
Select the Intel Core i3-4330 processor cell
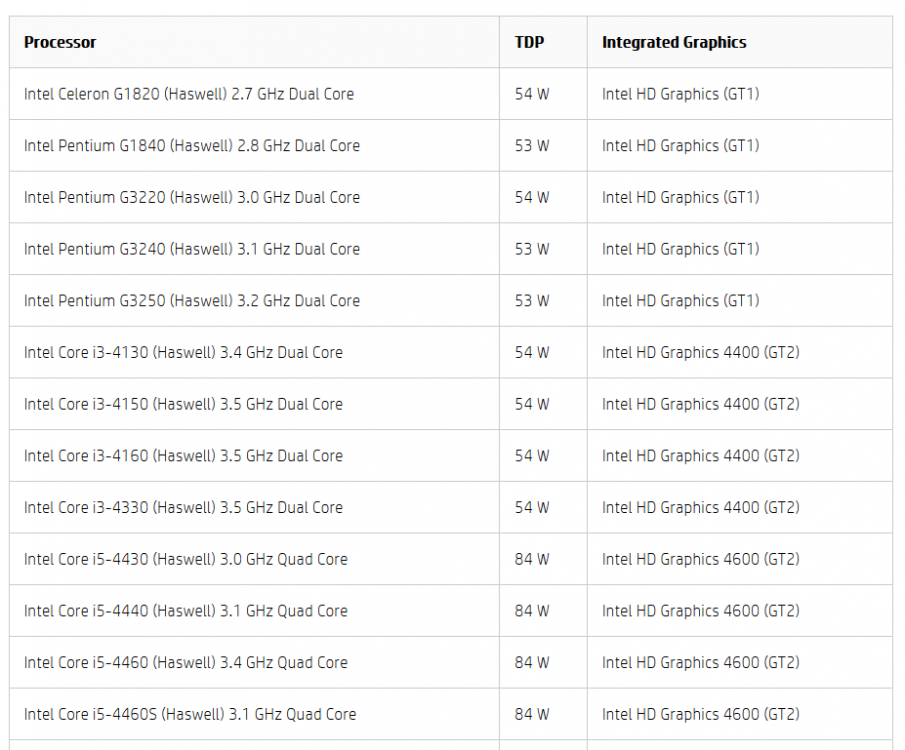183,508
